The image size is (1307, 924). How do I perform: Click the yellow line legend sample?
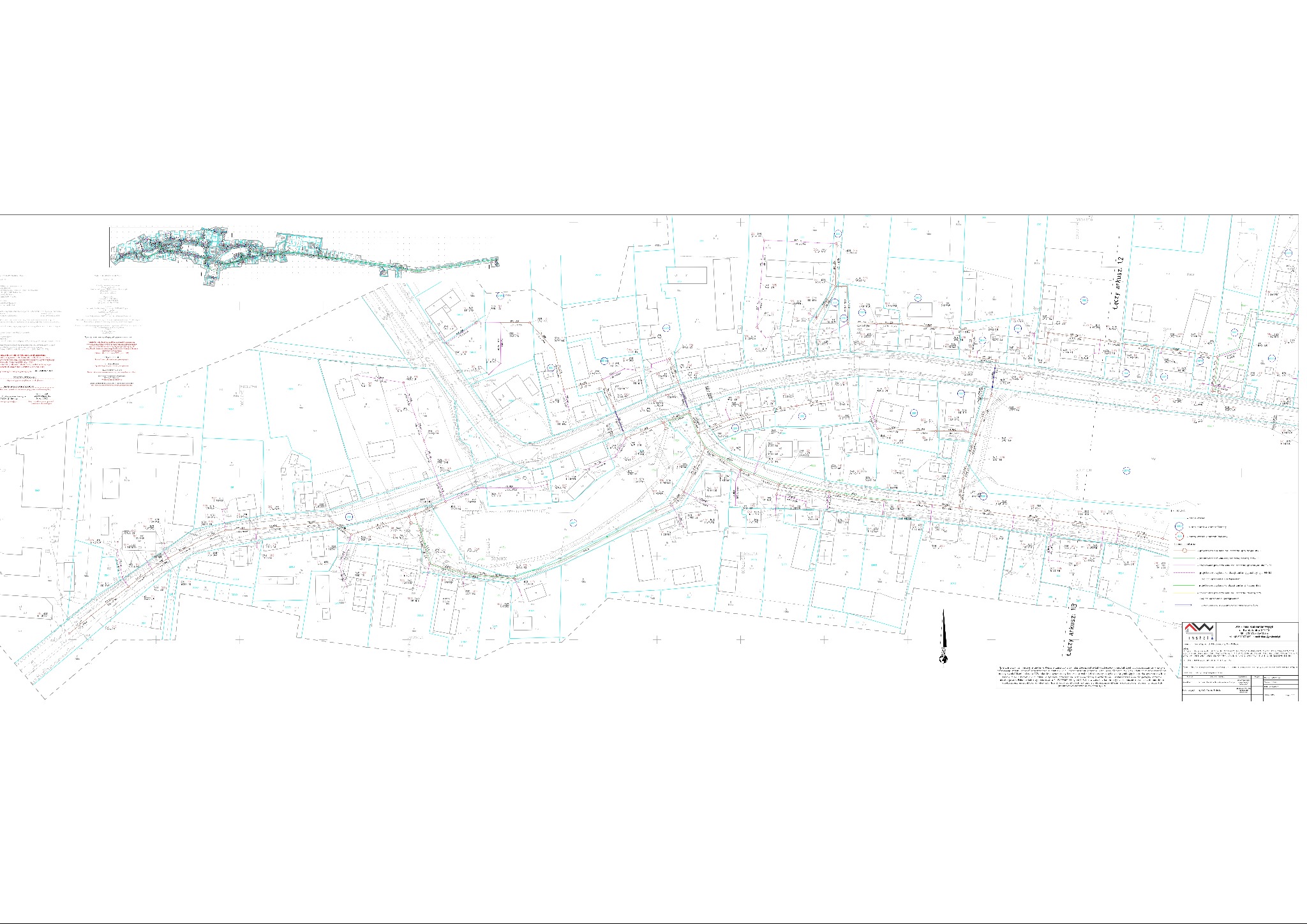pos(1184,593)
